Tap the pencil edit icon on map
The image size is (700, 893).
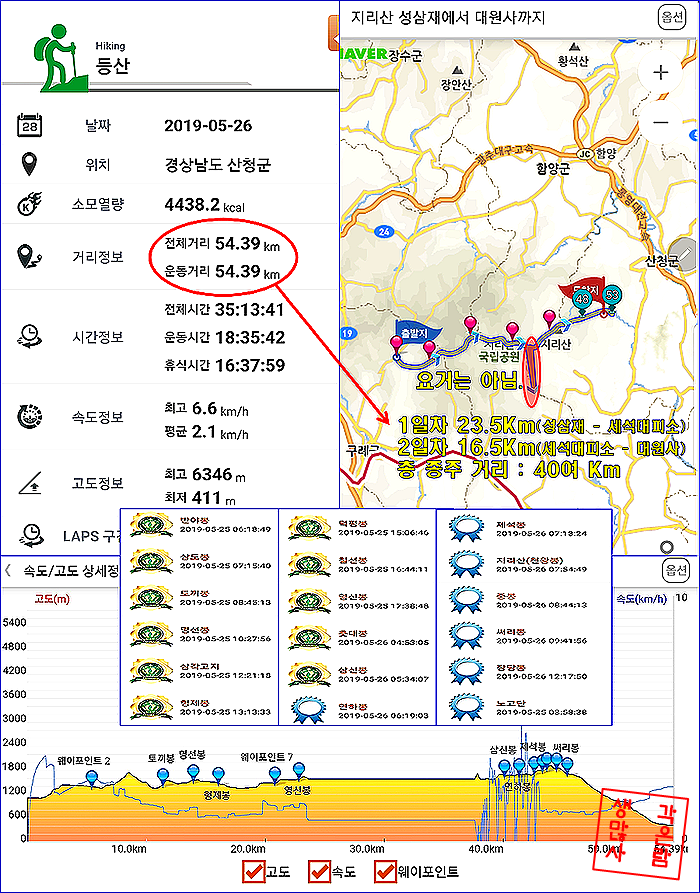(x=683, y=253)
